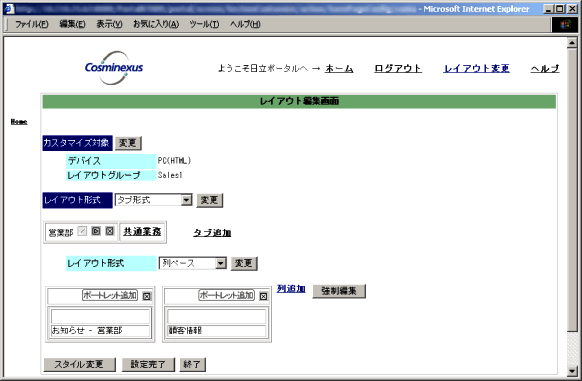Open the ツール(T) menu
The image size is (582, 381).
tap(204, 24)
